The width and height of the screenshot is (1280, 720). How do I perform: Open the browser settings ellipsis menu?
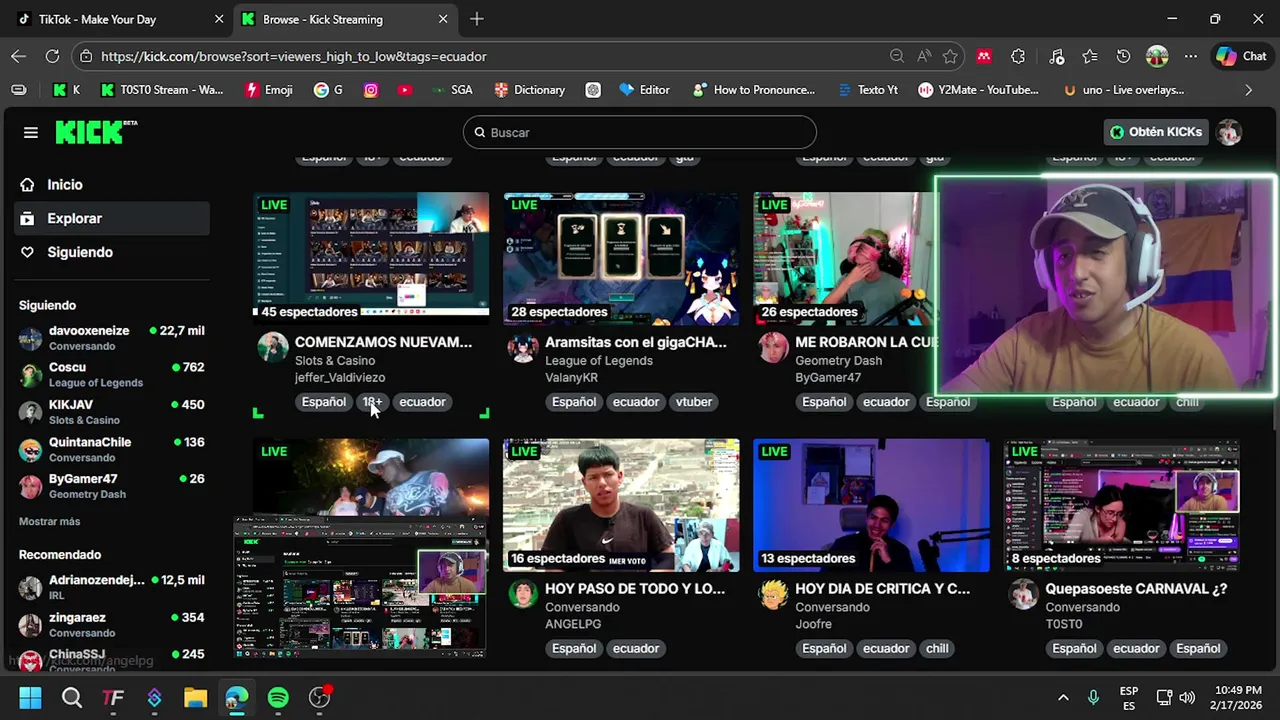coord(1190,56)
